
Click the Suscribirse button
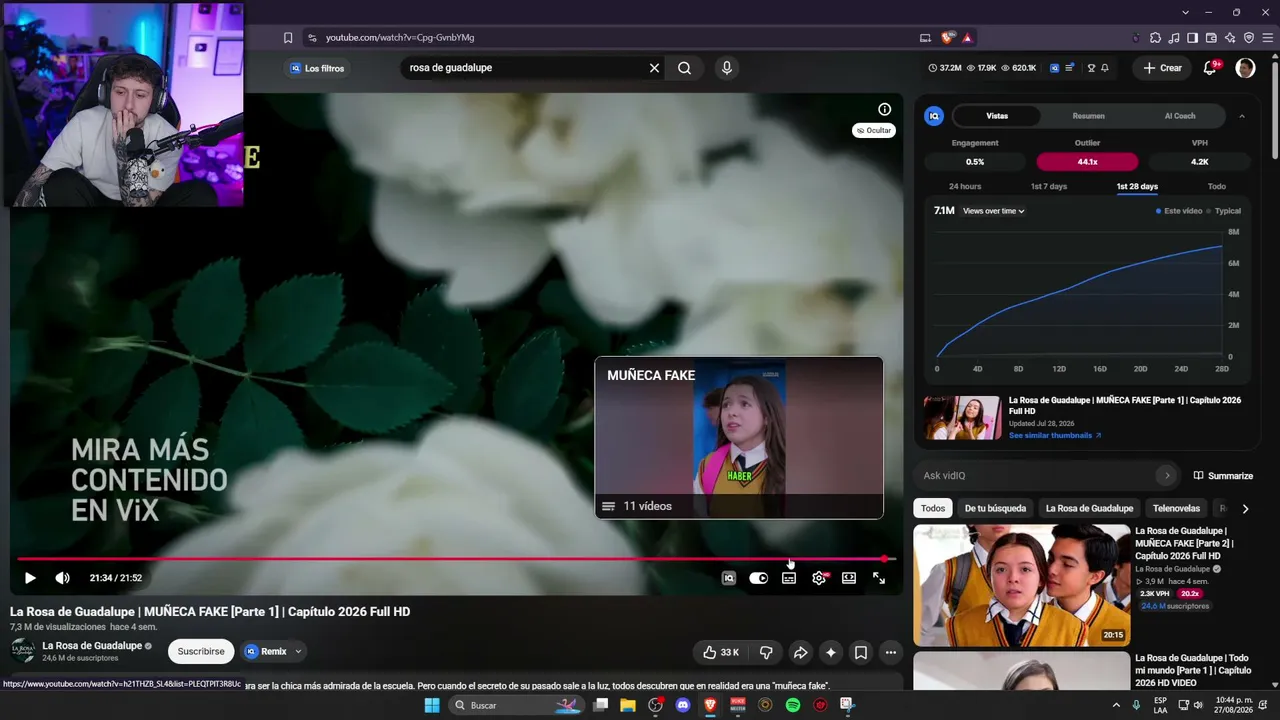[201, 651]
